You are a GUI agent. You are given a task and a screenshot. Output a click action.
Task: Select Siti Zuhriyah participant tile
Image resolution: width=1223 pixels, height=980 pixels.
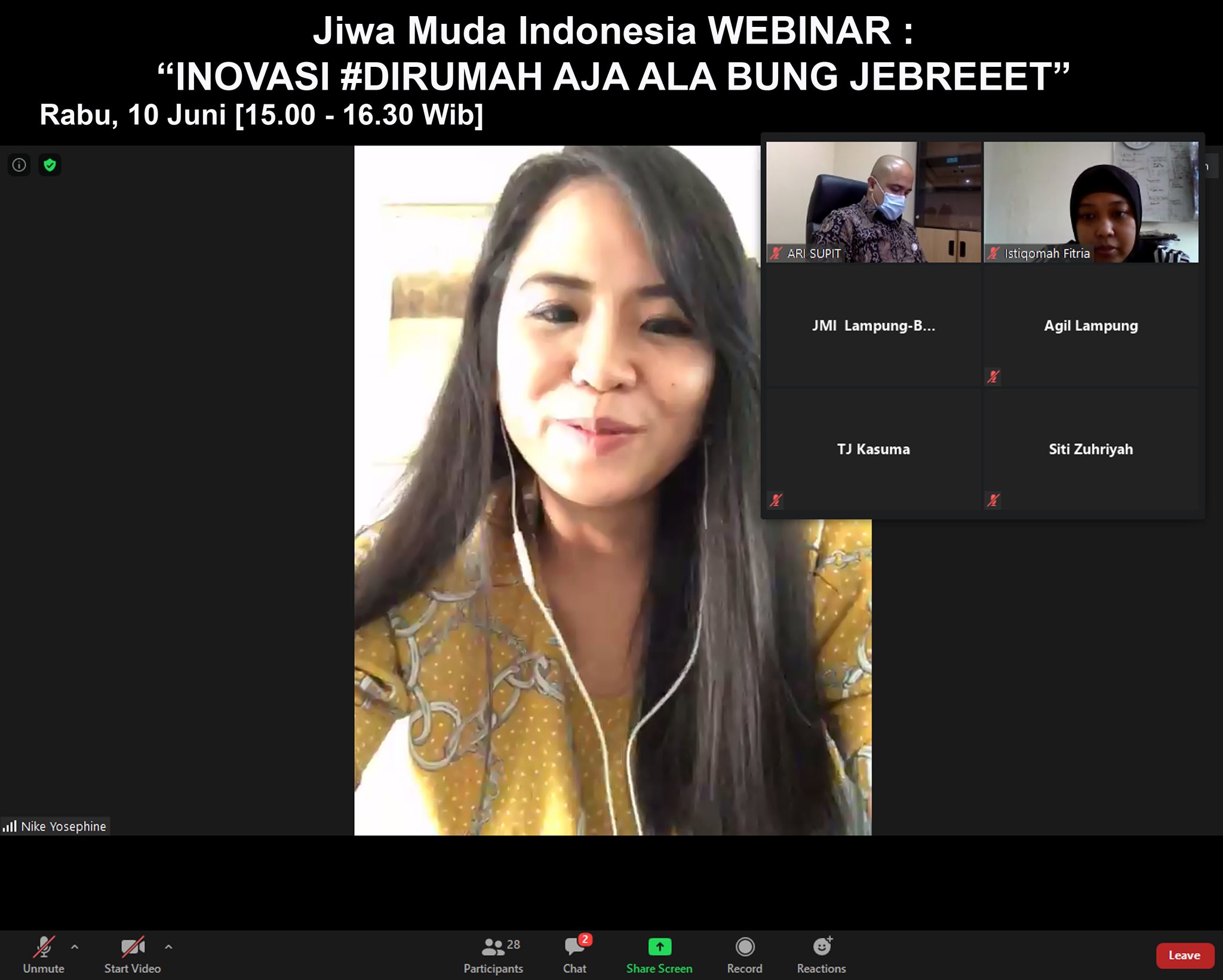1091,449
